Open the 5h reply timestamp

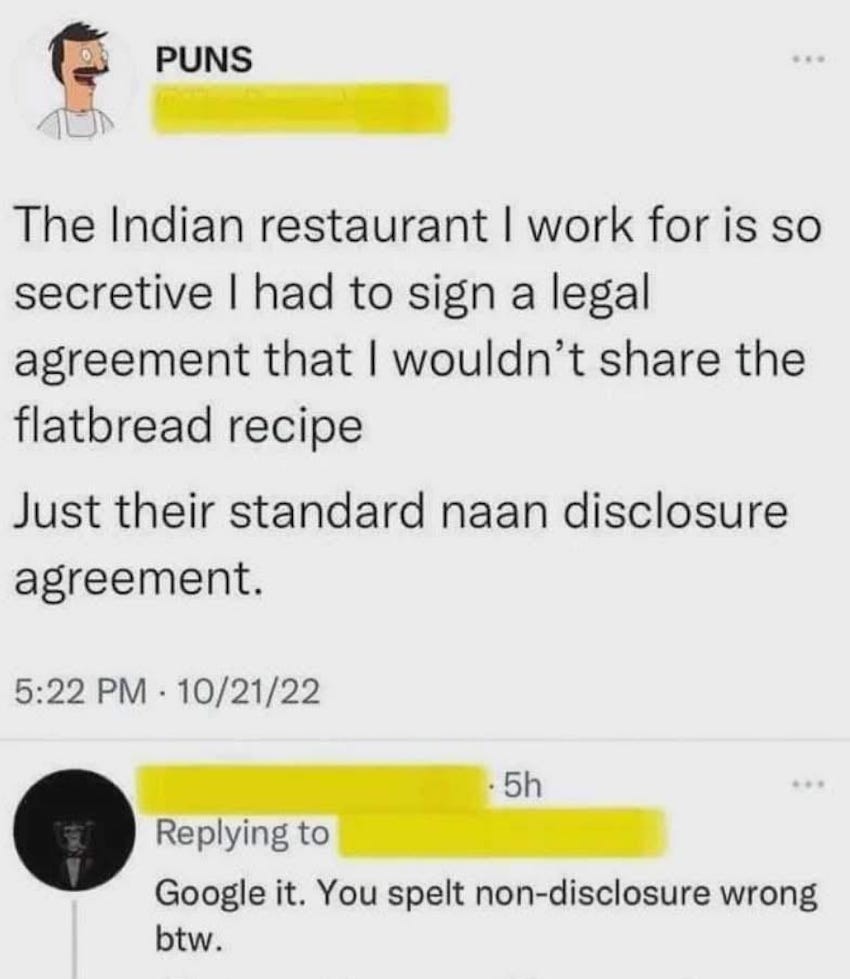pos(522,785)
